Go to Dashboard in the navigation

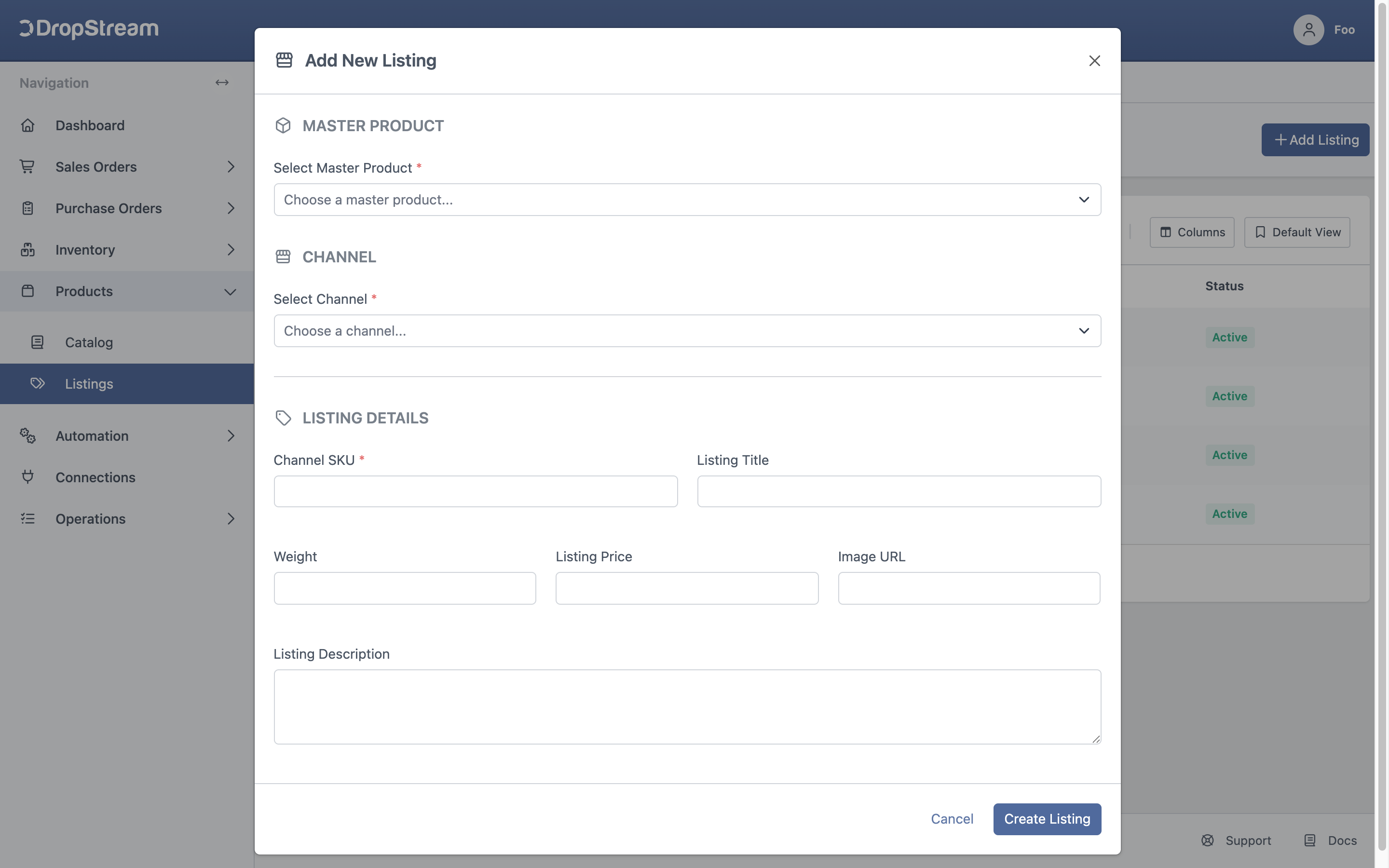(127, 125)
